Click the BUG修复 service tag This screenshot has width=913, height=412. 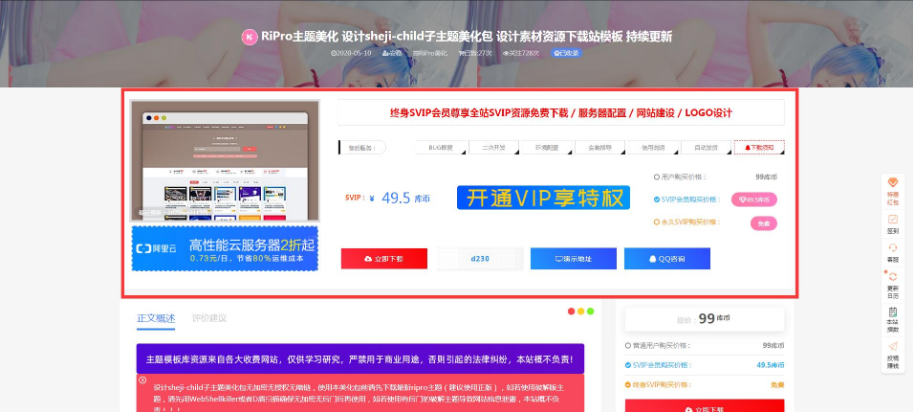click(441, 148)
